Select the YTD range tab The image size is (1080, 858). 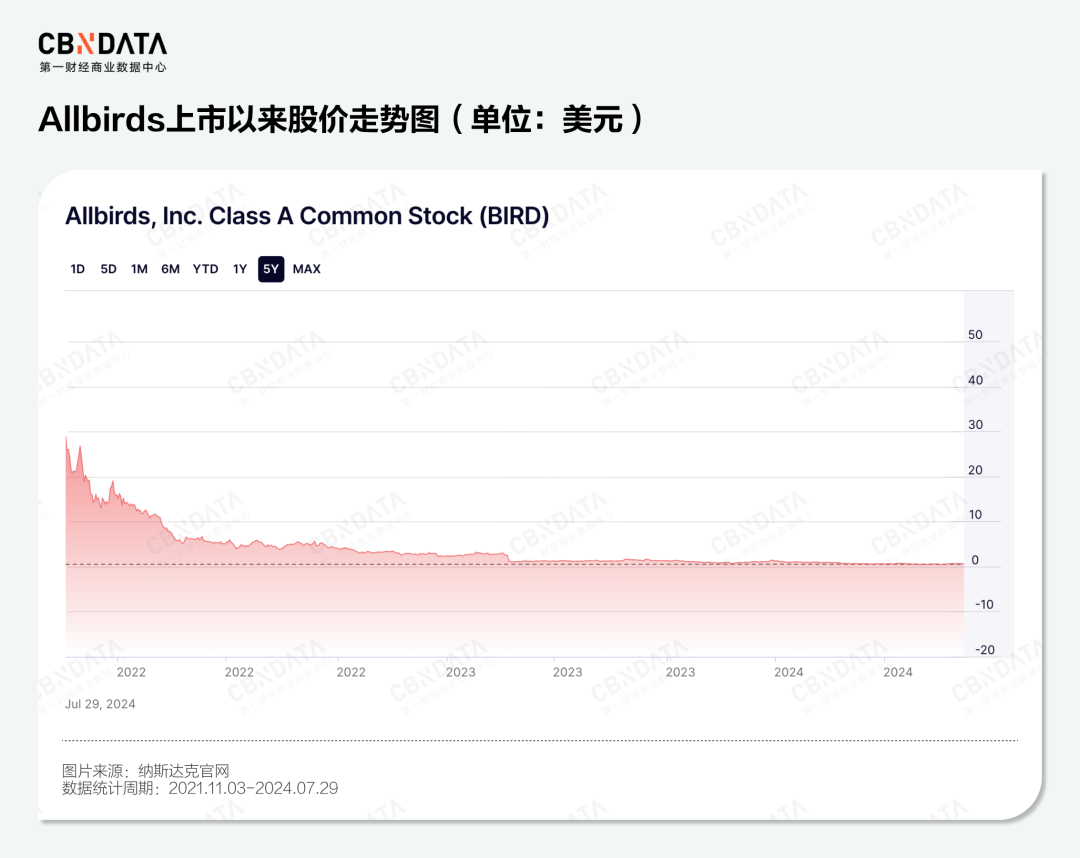click(205, 269)
